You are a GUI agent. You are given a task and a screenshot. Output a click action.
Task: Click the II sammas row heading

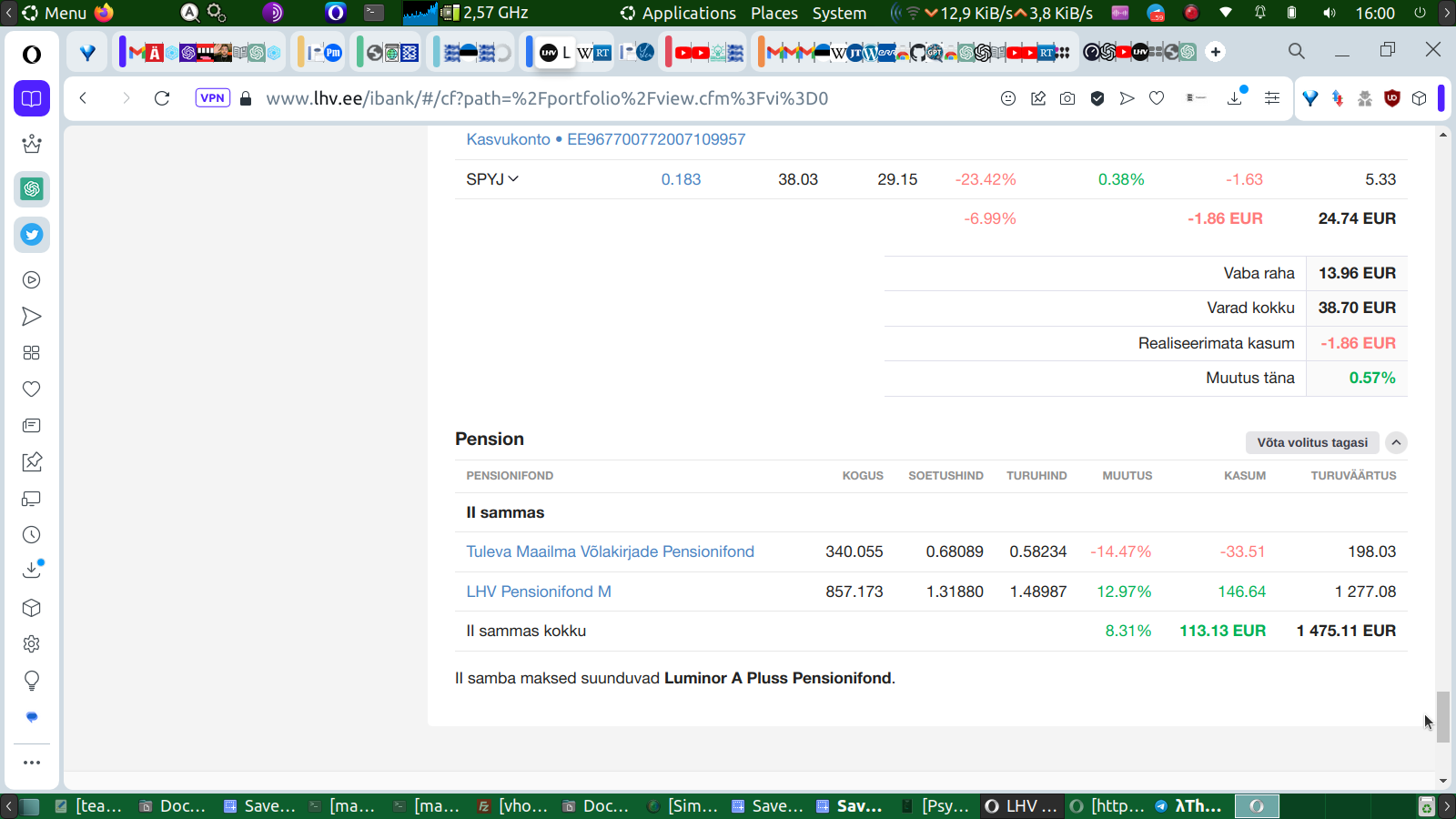tap(505, 512)
